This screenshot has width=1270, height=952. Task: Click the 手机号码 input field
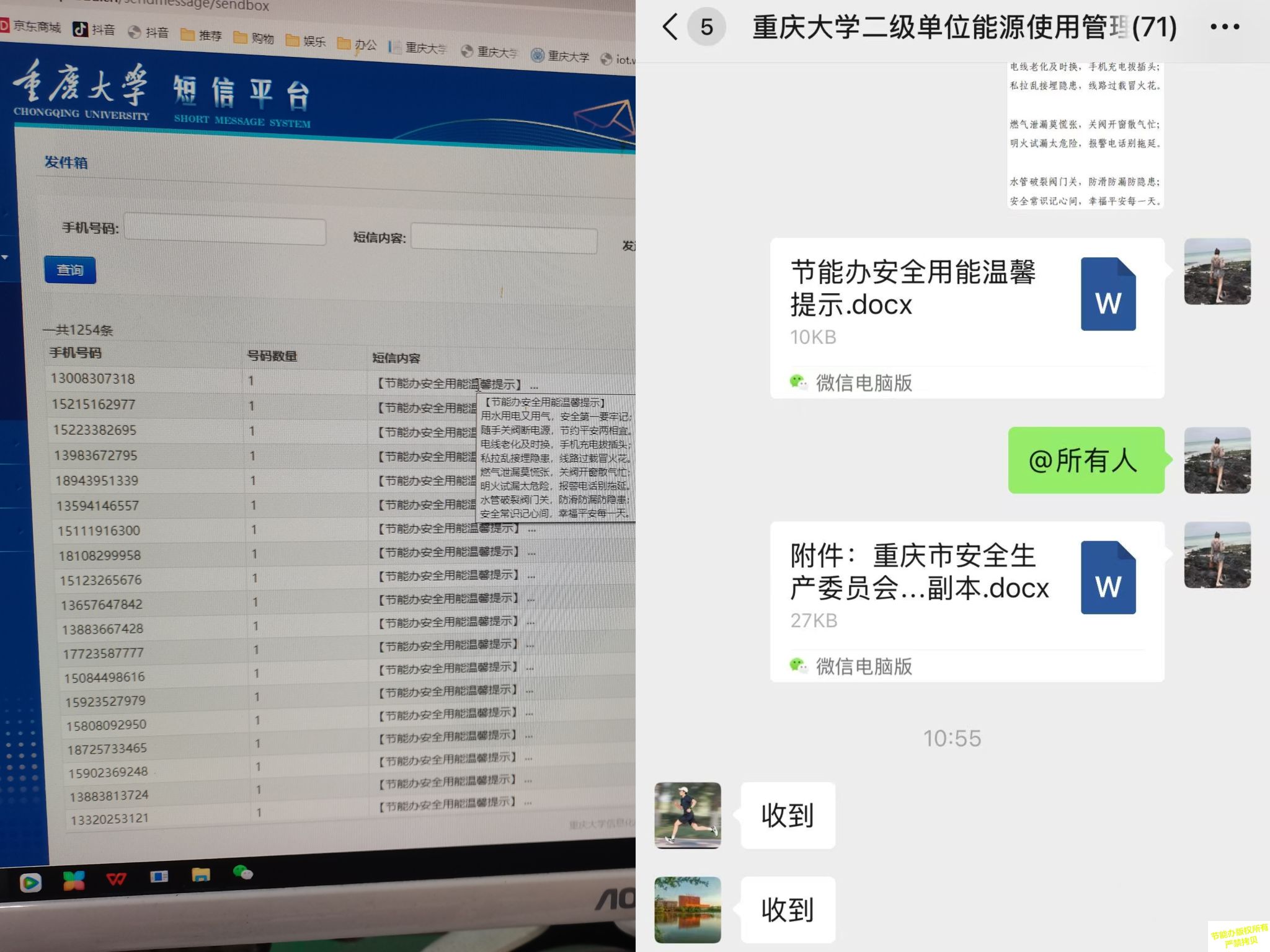point(224,230)
